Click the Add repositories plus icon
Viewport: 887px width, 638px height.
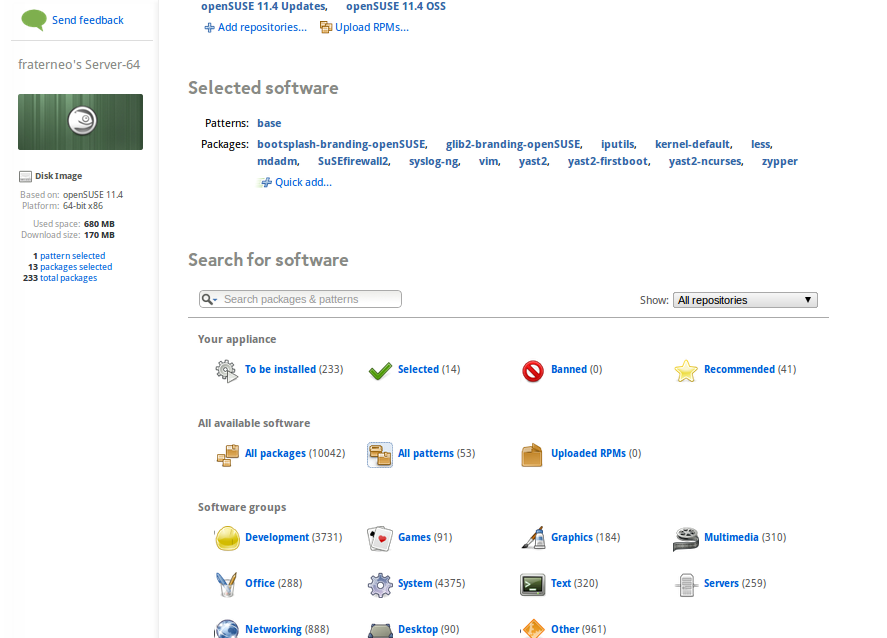tap(209, 28)
